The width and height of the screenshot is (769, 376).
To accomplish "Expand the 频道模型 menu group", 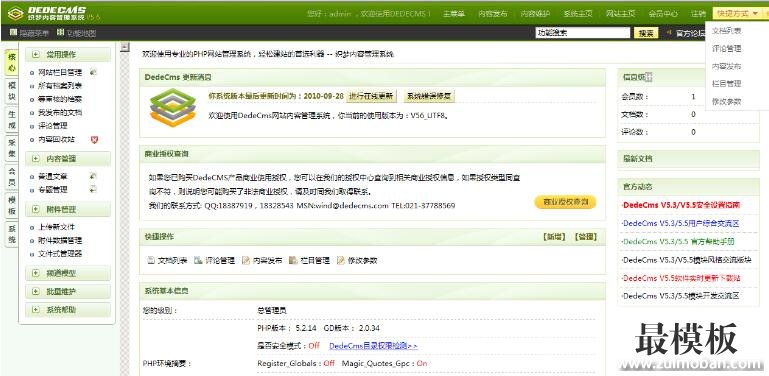I will click(68, 273).
